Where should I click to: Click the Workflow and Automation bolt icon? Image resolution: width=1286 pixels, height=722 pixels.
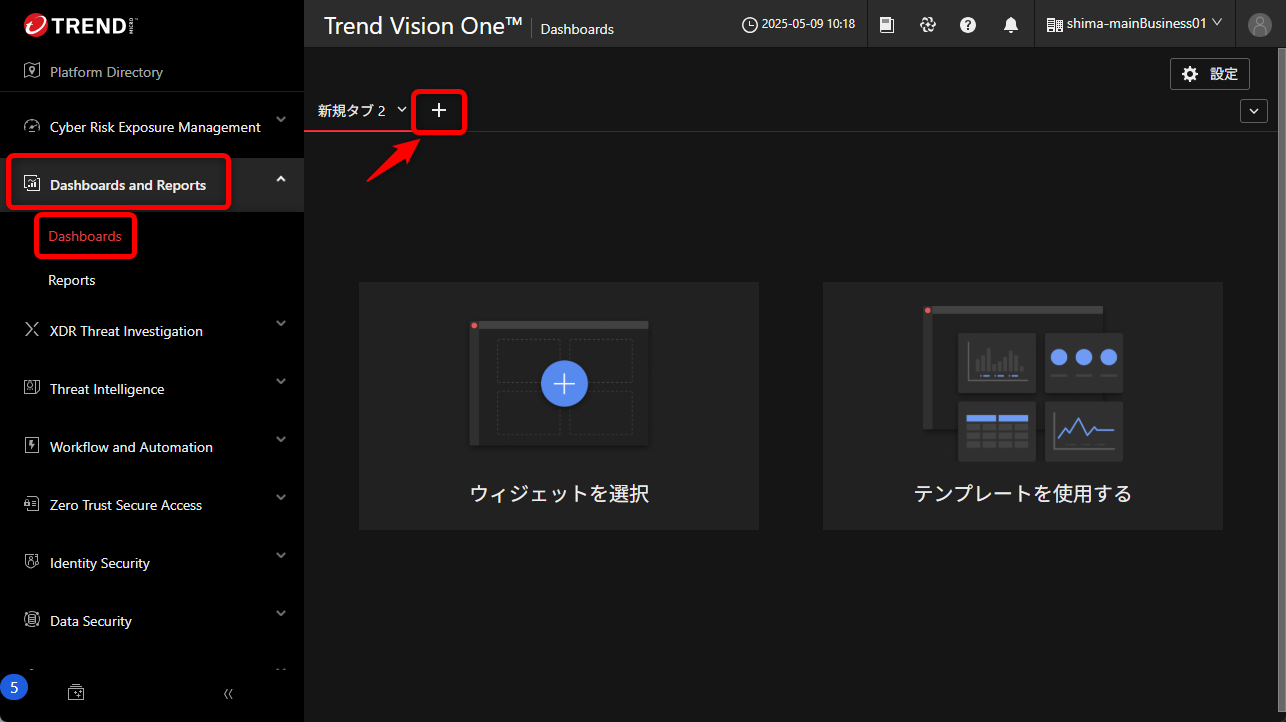click(x=31, y=447)
